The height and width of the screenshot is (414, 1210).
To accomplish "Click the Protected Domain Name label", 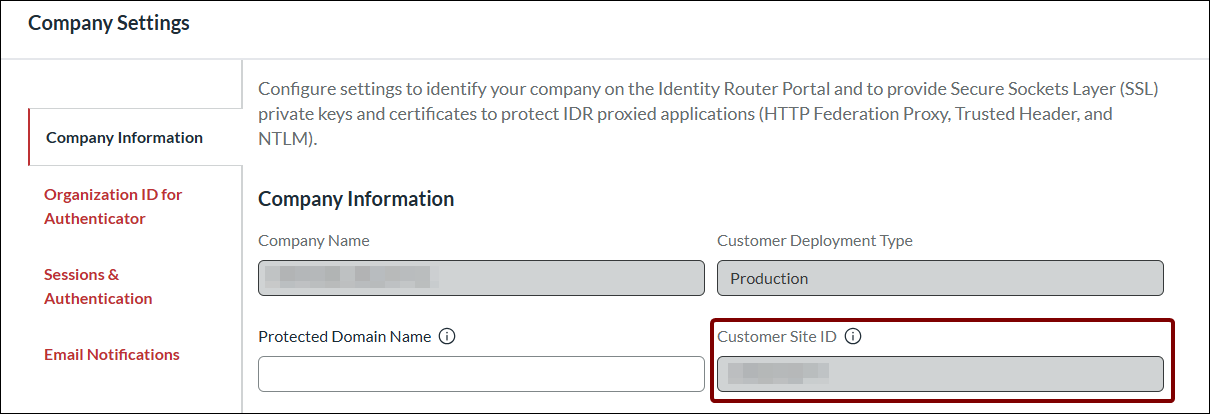I will (345, 337).
